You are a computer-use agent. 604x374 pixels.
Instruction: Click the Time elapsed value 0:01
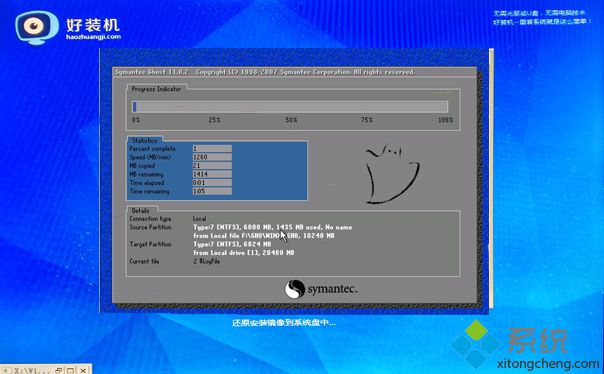[212, 183]
